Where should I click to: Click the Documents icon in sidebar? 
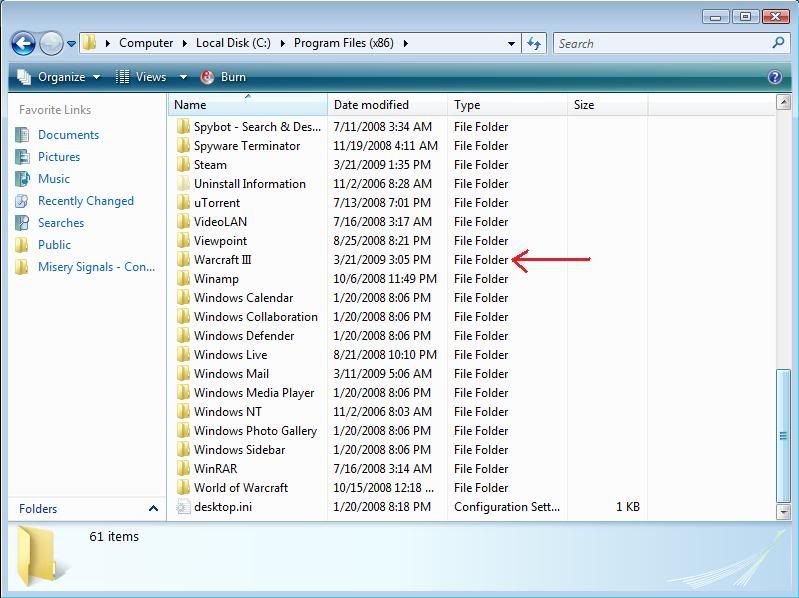tap(22, 135)
